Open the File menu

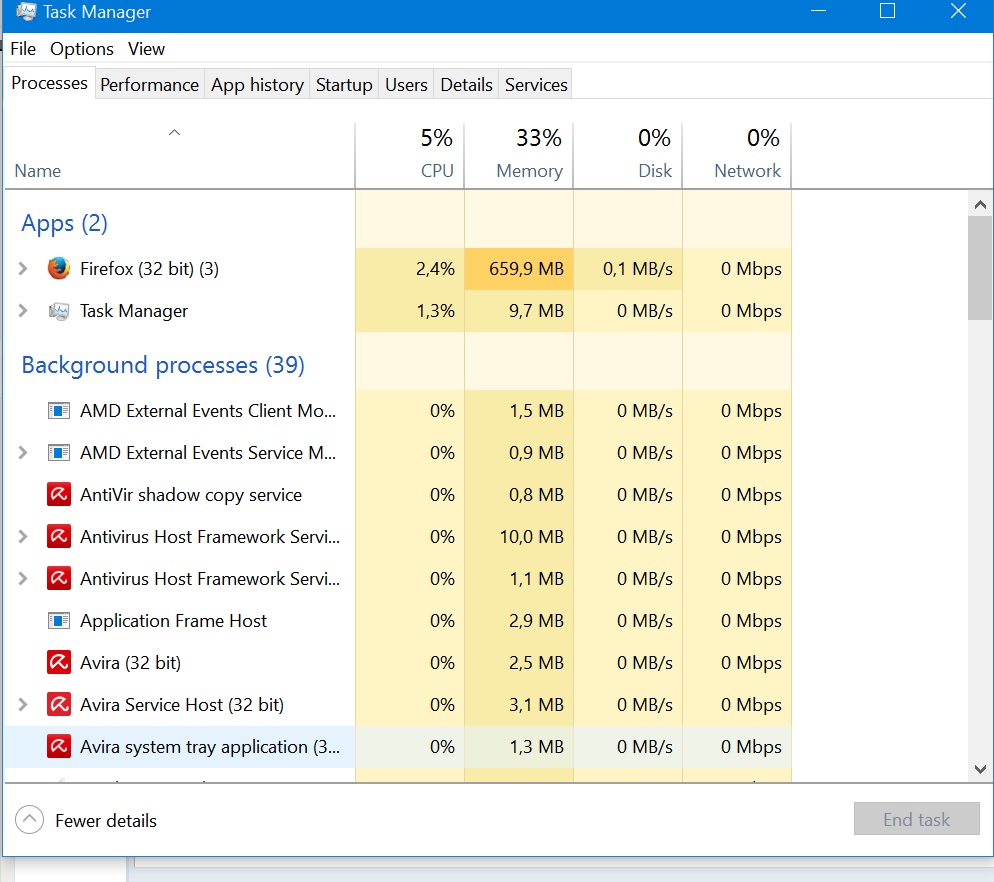(23, 49)
